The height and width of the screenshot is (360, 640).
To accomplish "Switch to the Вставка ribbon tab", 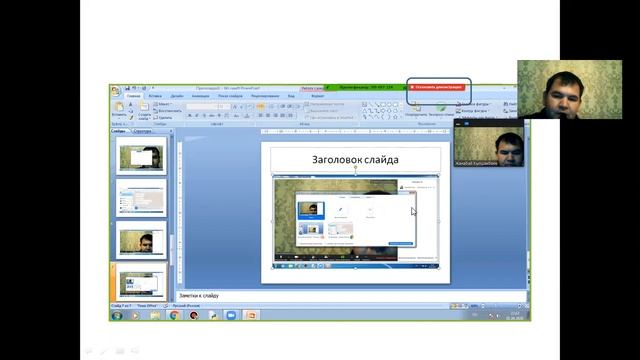I will [155, 96].
